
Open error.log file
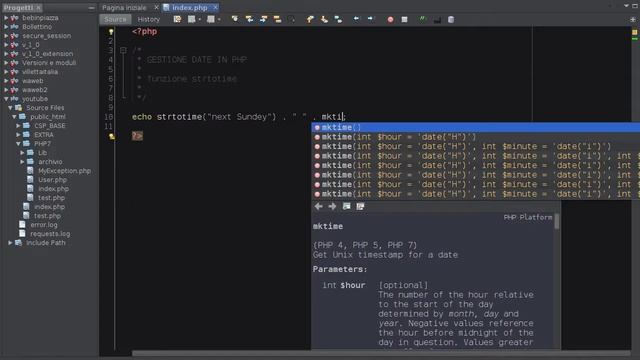tap(44, 224)
